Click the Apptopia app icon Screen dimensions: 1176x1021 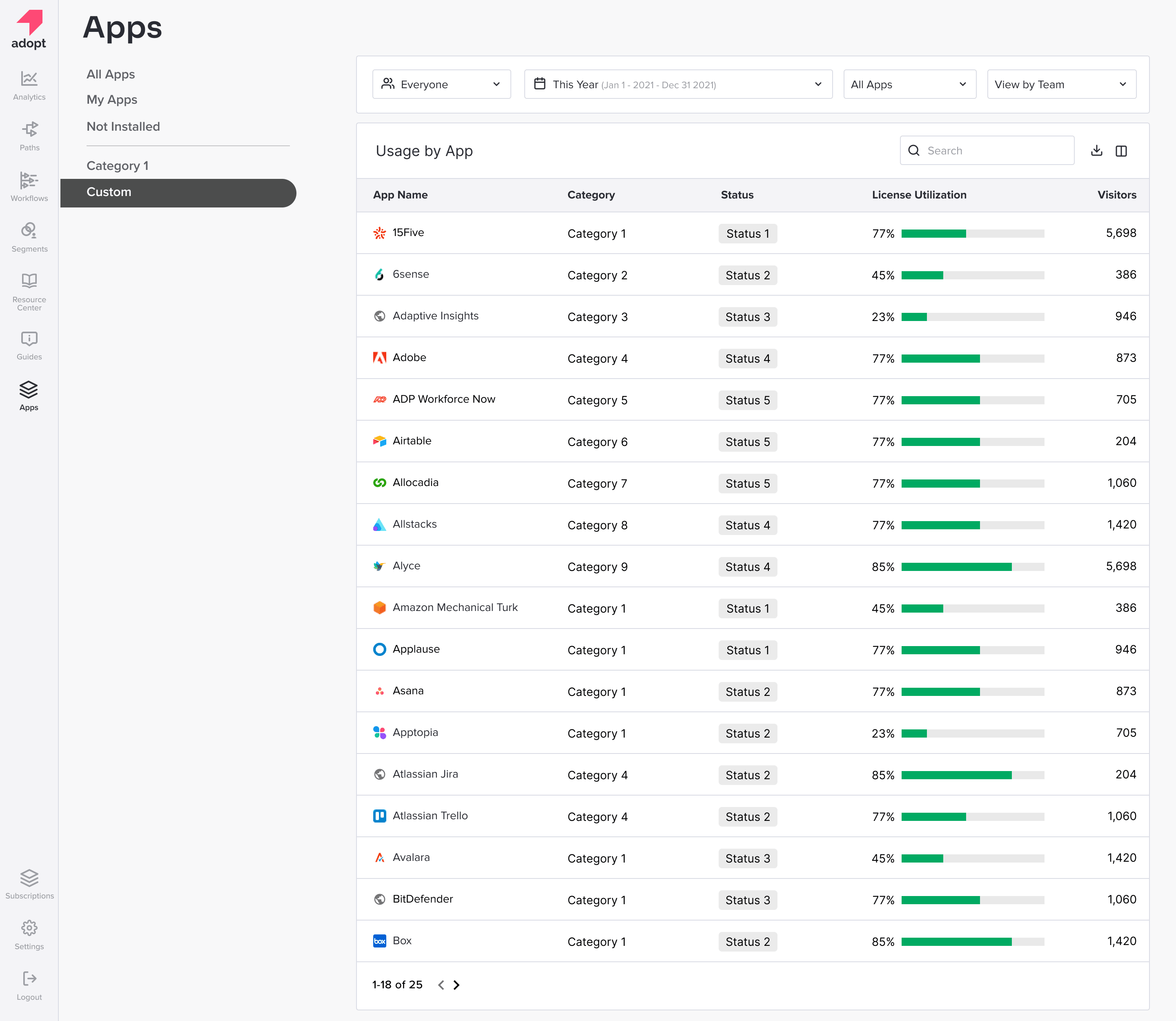[x=379, y=732]
